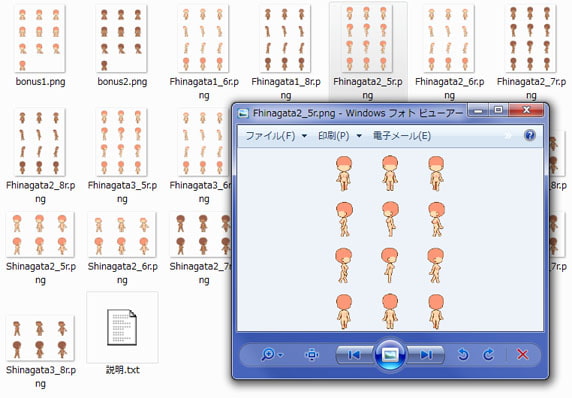Viewport: 572px width, 398px height.
Task: Start the slideshow with center round button
Action: coord(390,355)
